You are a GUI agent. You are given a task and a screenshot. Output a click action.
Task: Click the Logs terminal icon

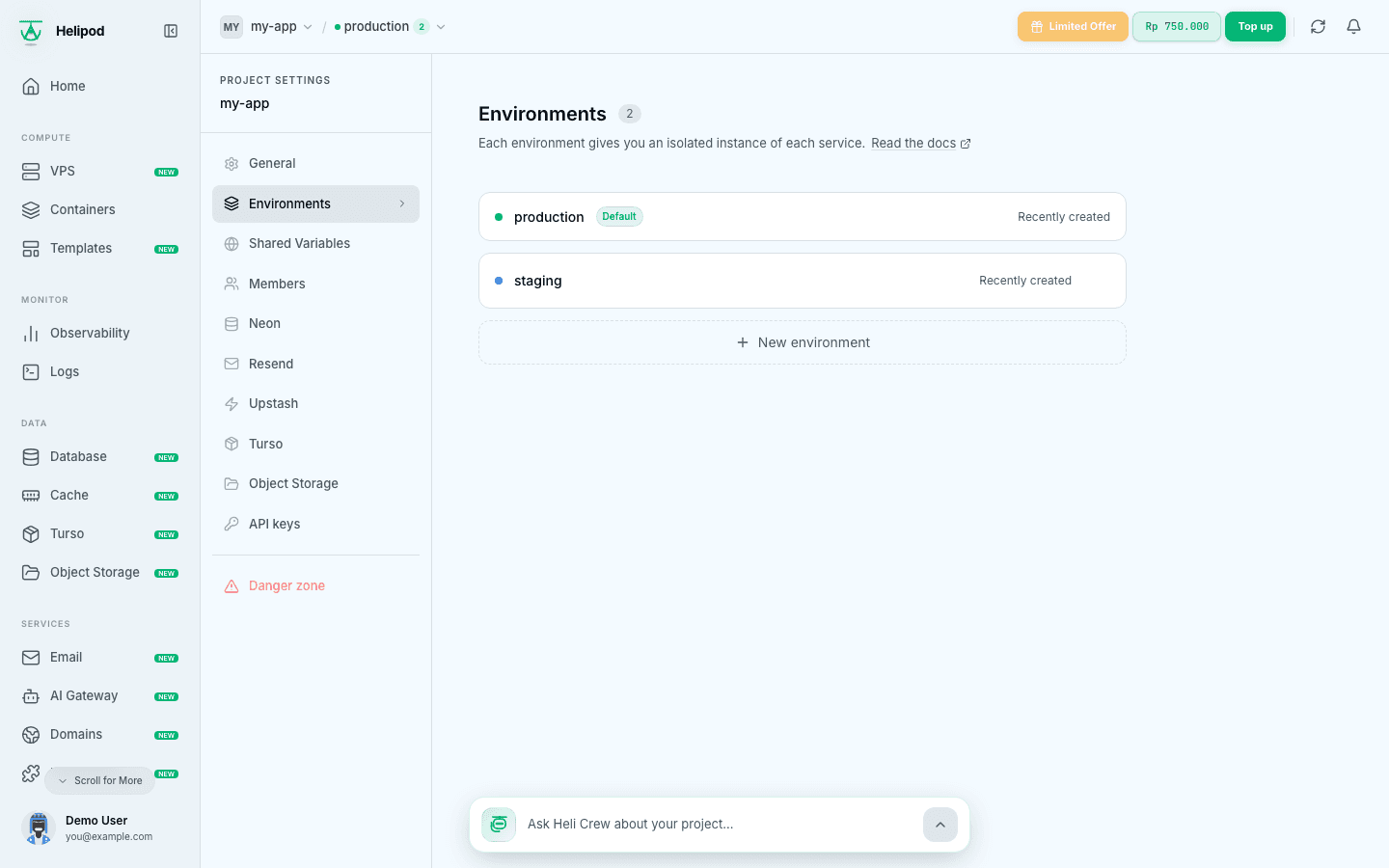[x=31, y=371]
